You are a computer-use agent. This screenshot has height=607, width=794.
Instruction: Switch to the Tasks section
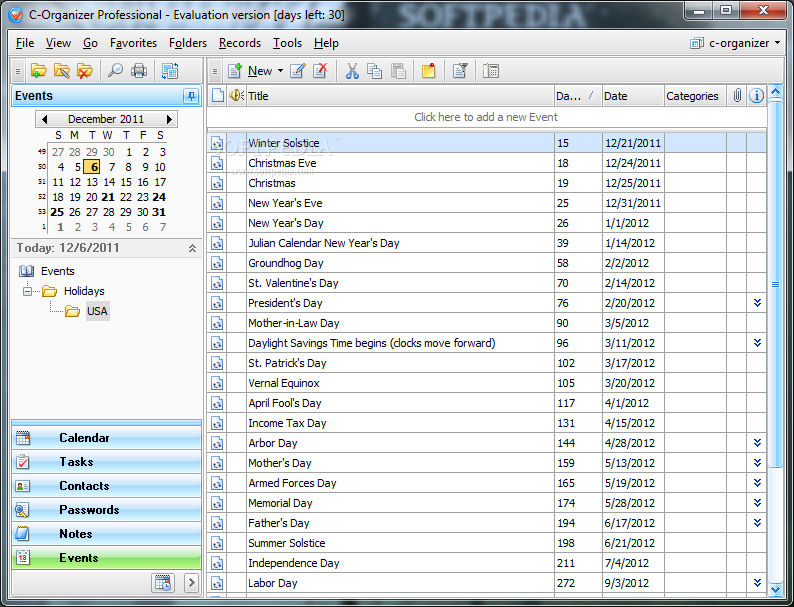coord(106,462)
